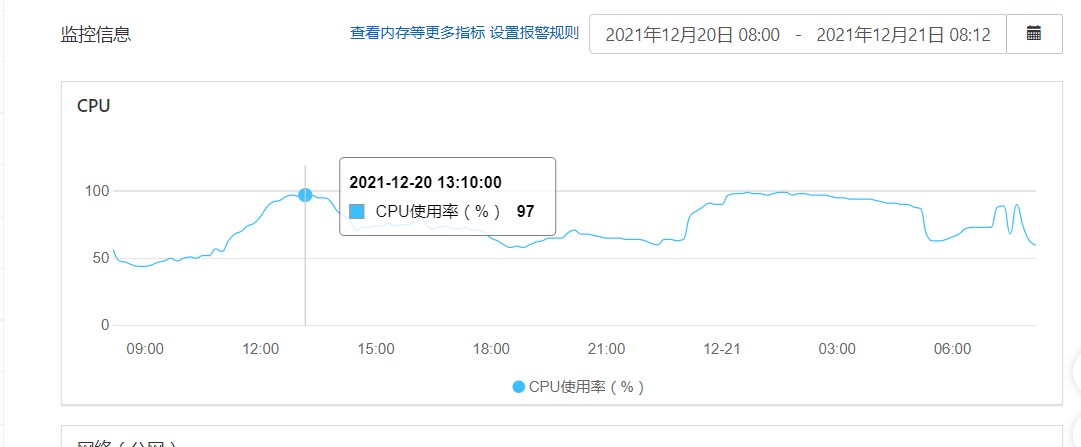Image resolution: width=1081 pixels, height=447 pixels.
Task: Click the tooltip timestamp 2021-12-20 13:10:00
Action: [425, 182]
